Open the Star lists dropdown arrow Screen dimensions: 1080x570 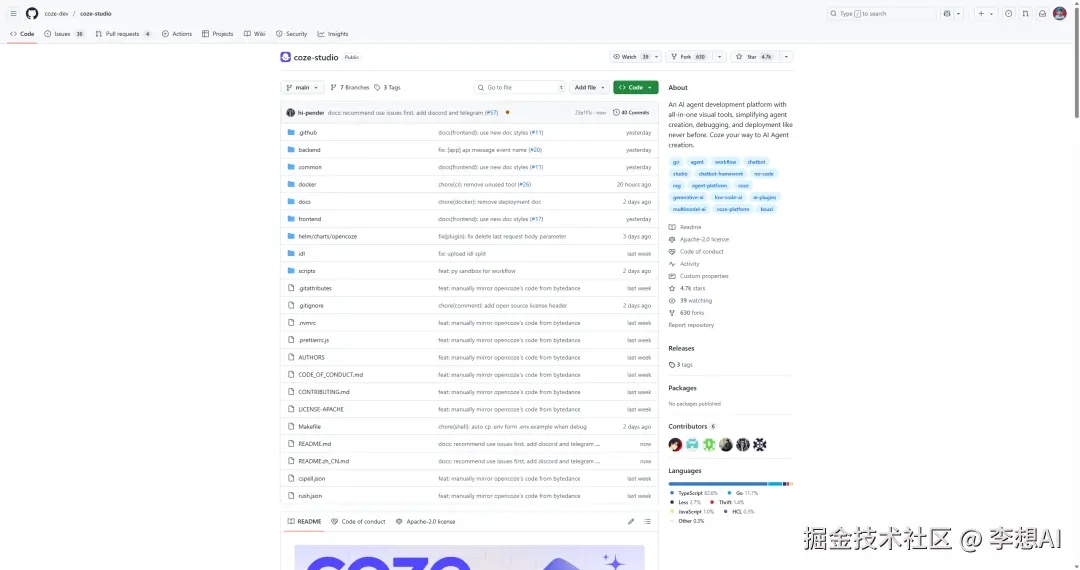(x=786, y=57)
